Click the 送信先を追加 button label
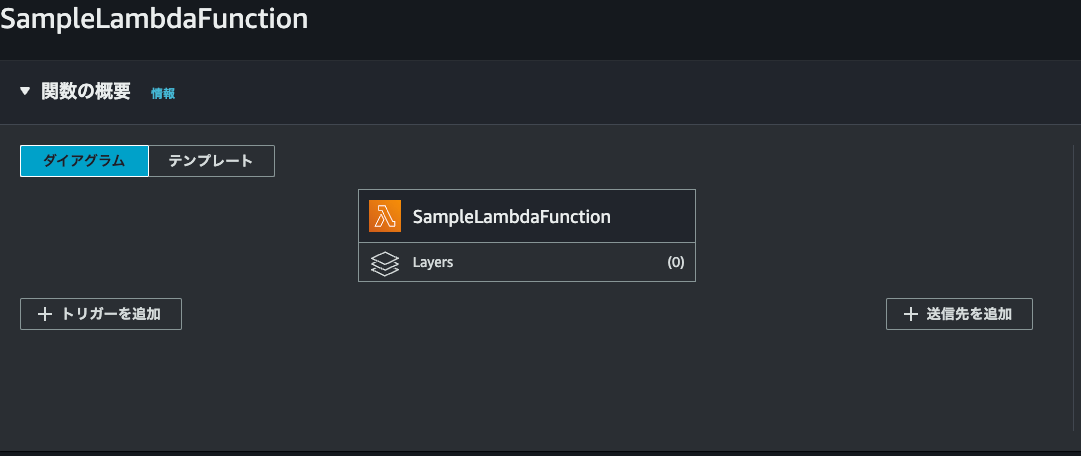The image size is (1081, 456). (969, 314)
